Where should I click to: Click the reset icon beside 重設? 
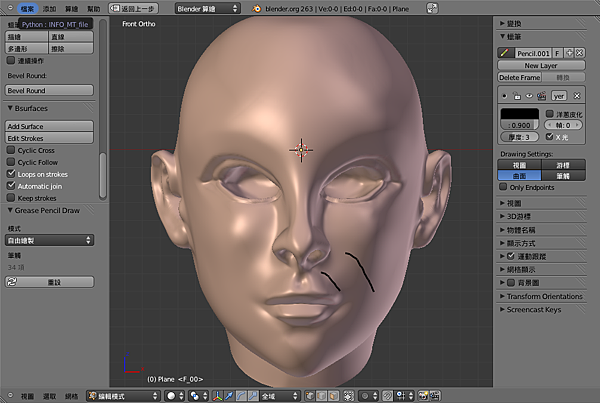[11, 282]
